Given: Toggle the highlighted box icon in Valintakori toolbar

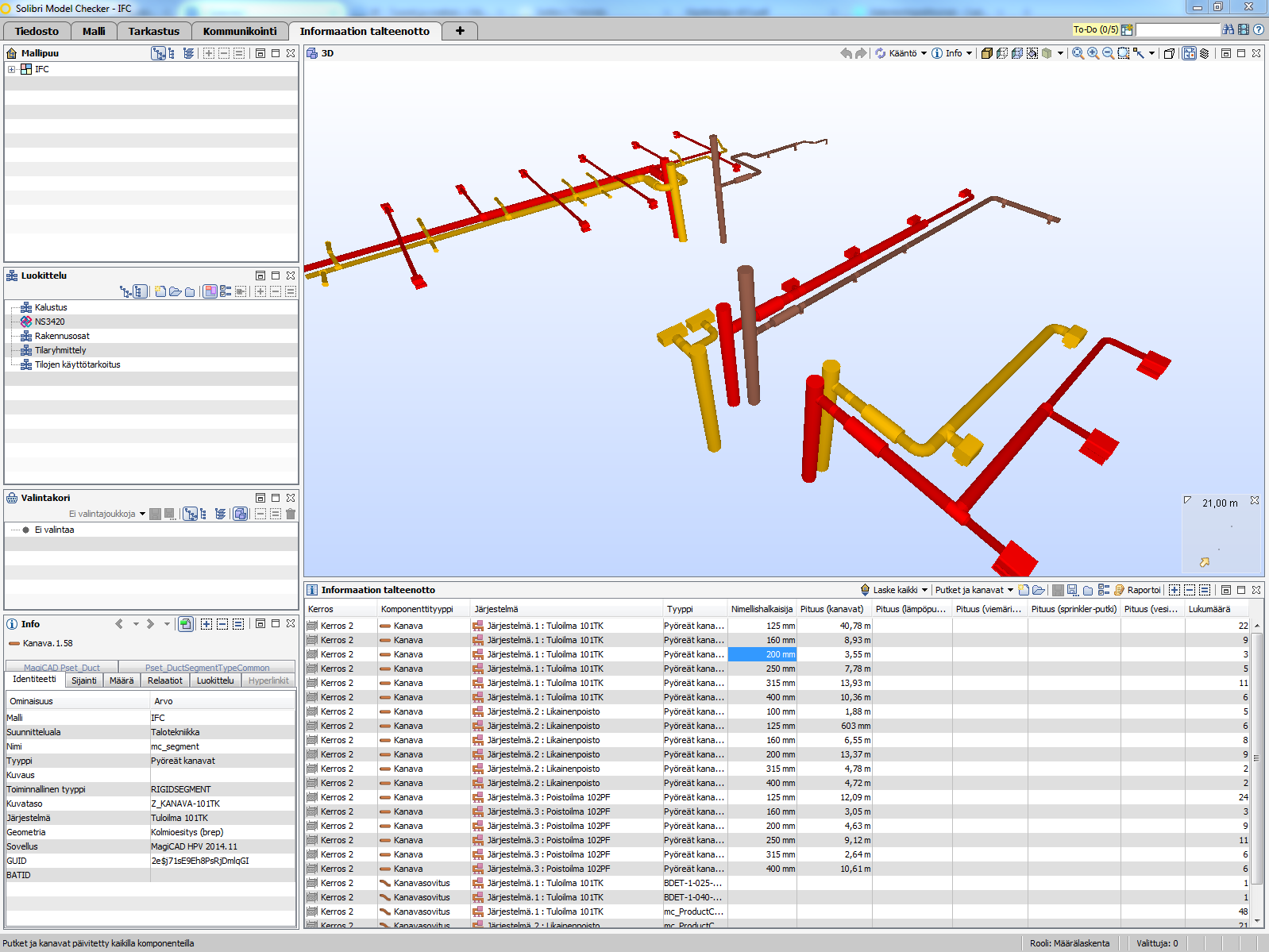Looking at the screenshot, I should (240, 514).
